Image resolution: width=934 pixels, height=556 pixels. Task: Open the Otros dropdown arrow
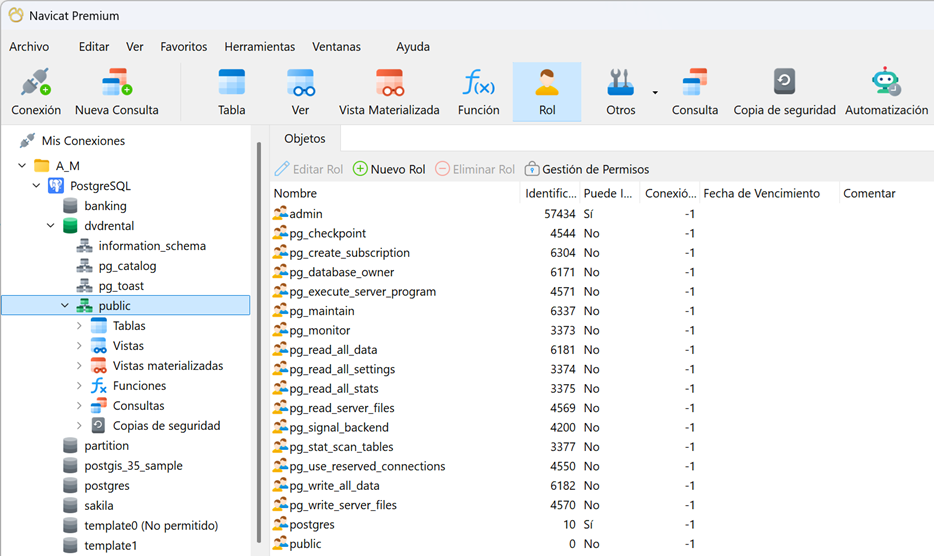[655, 92]
